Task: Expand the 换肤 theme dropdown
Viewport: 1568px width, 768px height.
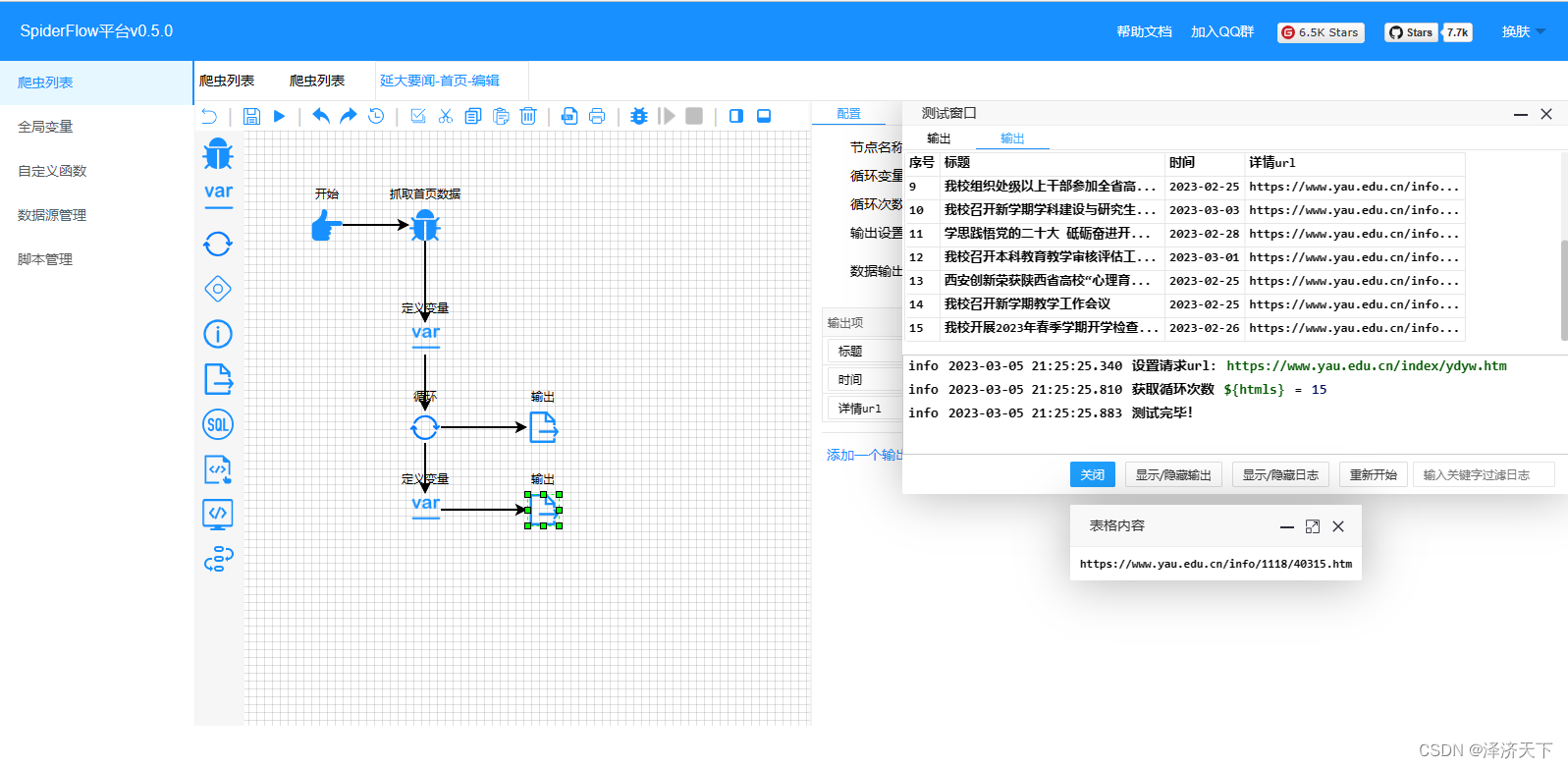Action: [1523, 31]
